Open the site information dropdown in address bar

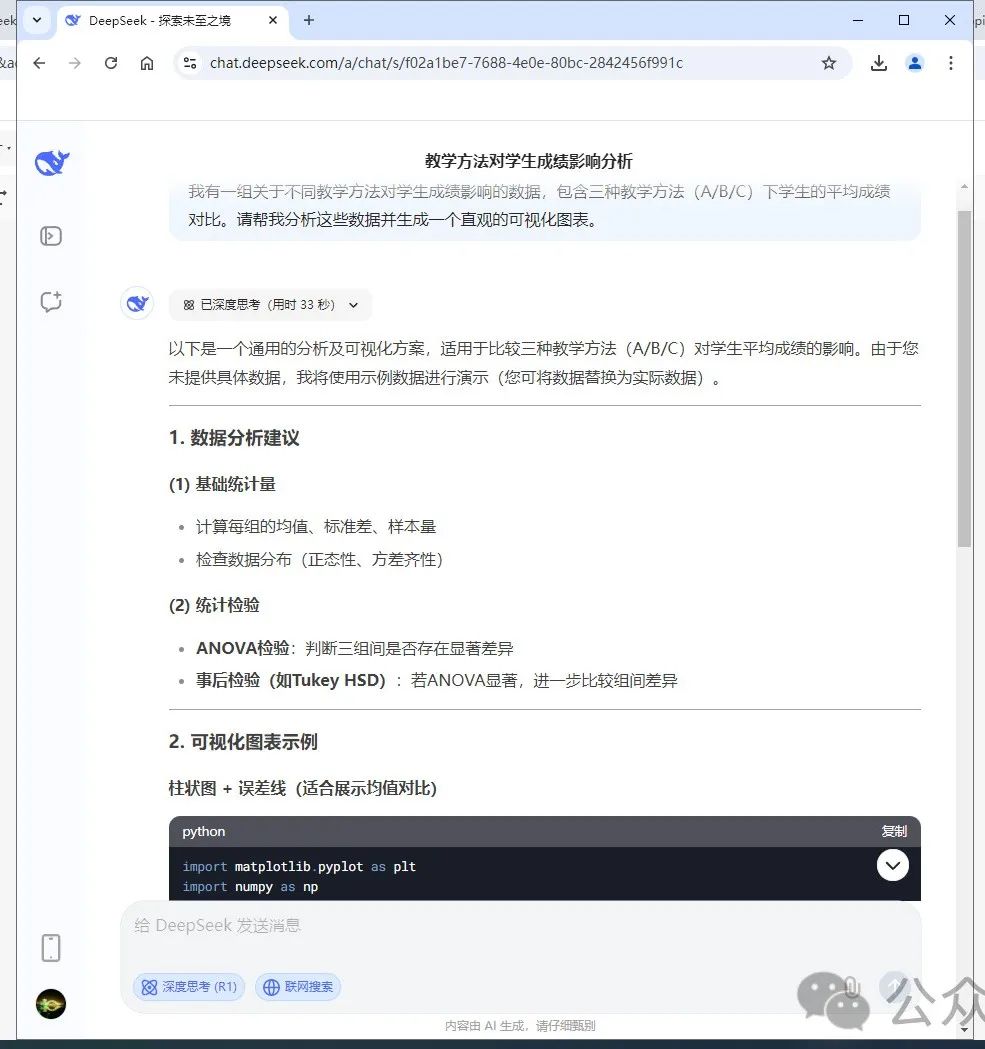[189, 62]
